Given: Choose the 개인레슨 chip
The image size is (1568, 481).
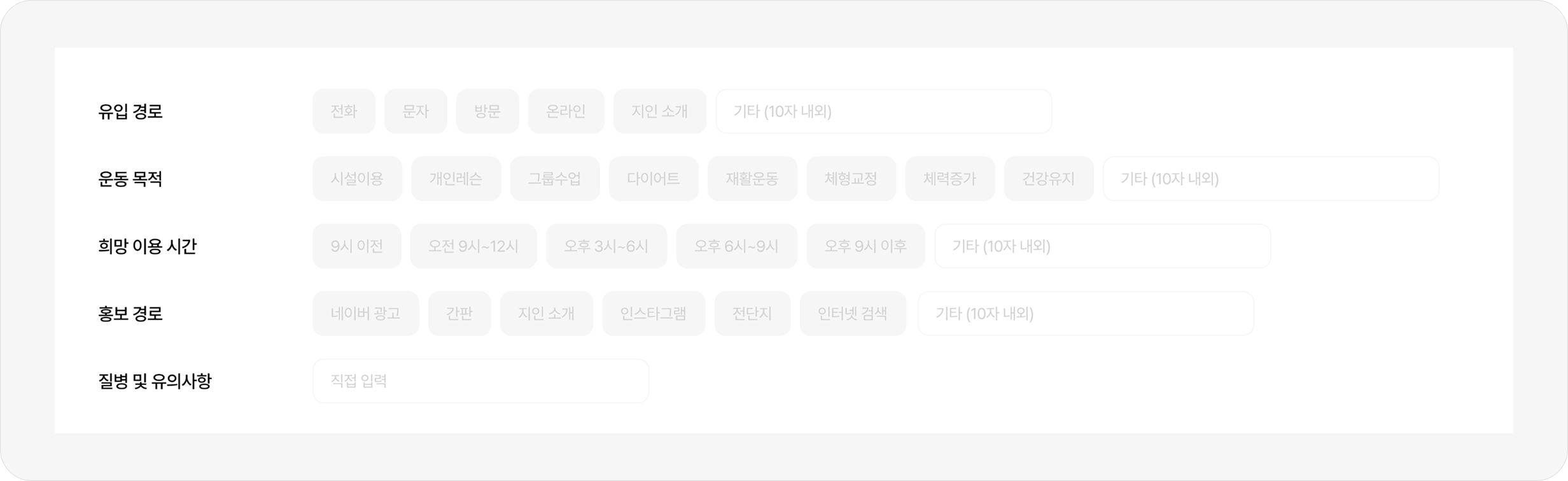Looking at the screenshot, I should click(x=456, y=179).
